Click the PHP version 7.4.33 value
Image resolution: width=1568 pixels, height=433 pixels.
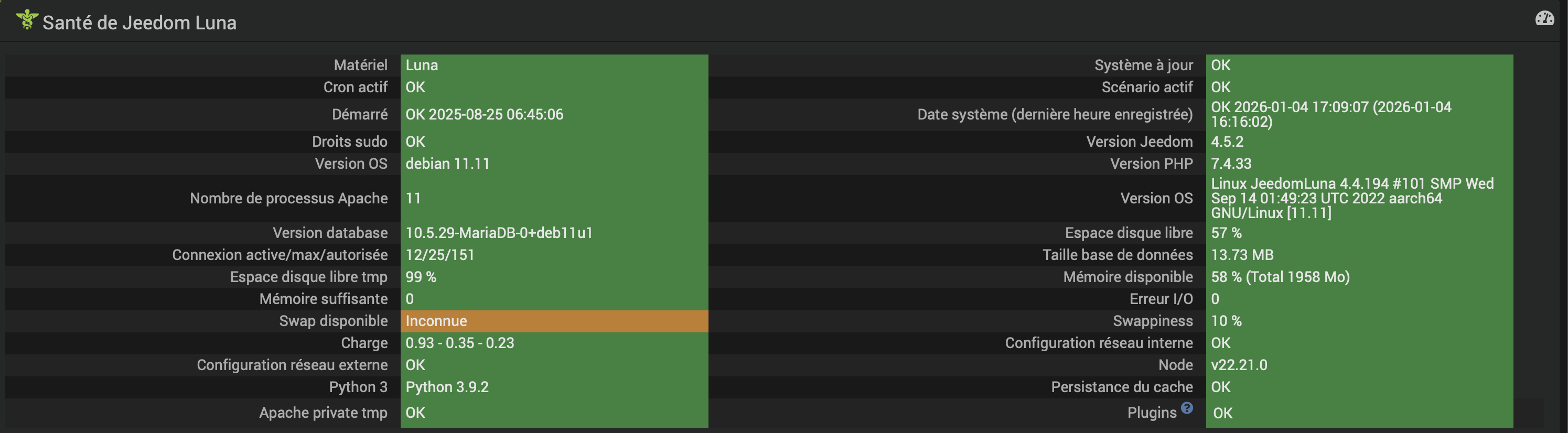pyautogui.click(x=1231, y=164)
